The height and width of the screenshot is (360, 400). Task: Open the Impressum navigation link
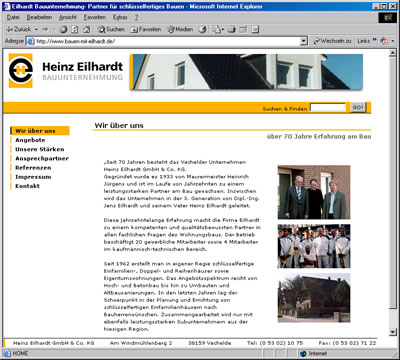(33, 177)
